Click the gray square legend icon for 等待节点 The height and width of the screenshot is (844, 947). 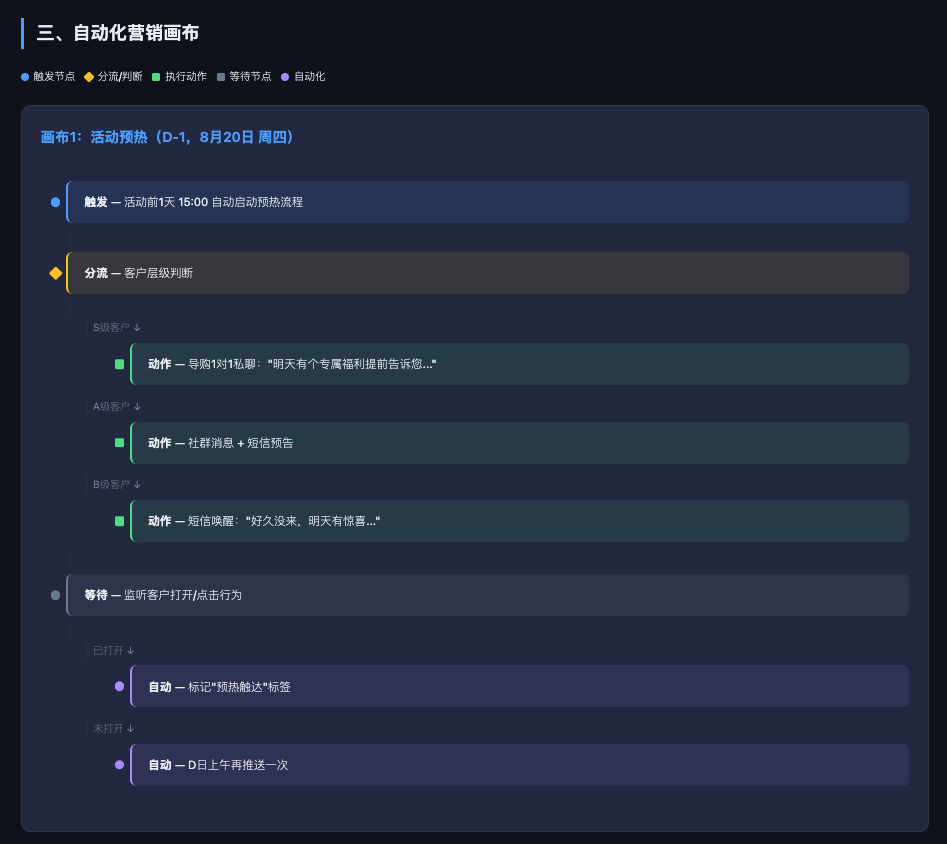click(x=220, y=77)
